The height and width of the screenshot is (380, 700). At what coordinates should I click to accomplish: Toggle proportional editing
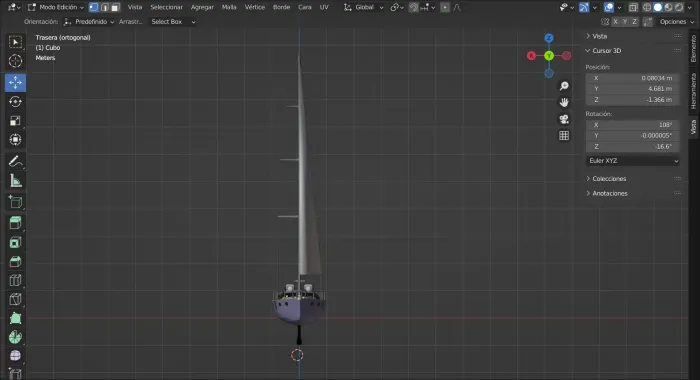click(445, 7)
